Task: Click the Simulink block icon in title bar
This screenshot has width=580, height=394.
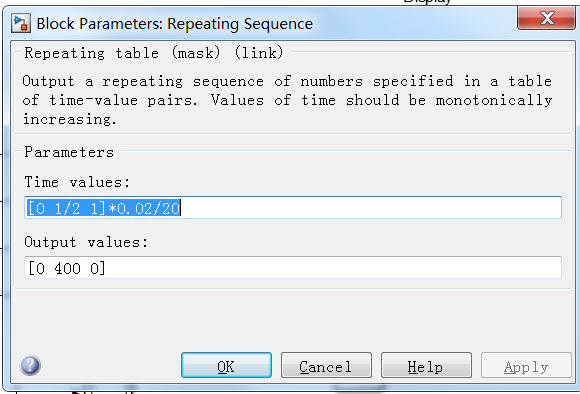Action: 21,23
